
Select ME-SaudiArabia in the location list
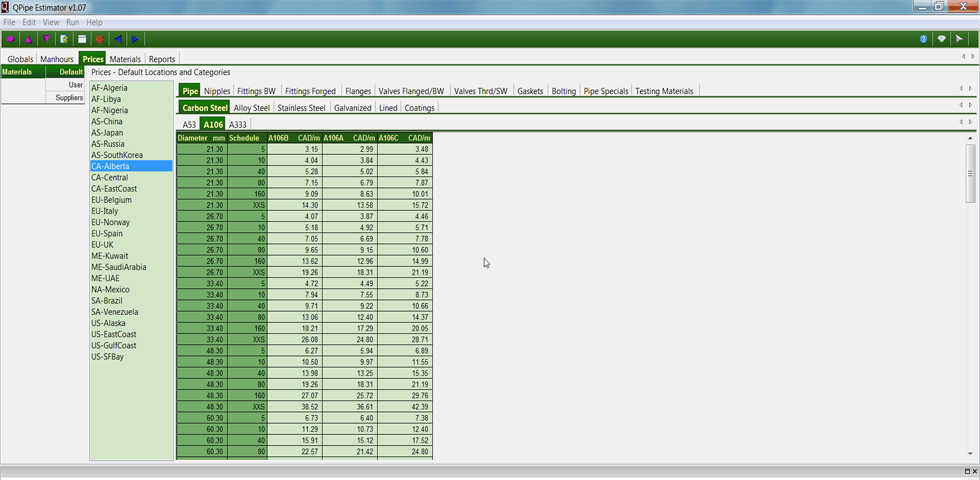click(131, 267)
